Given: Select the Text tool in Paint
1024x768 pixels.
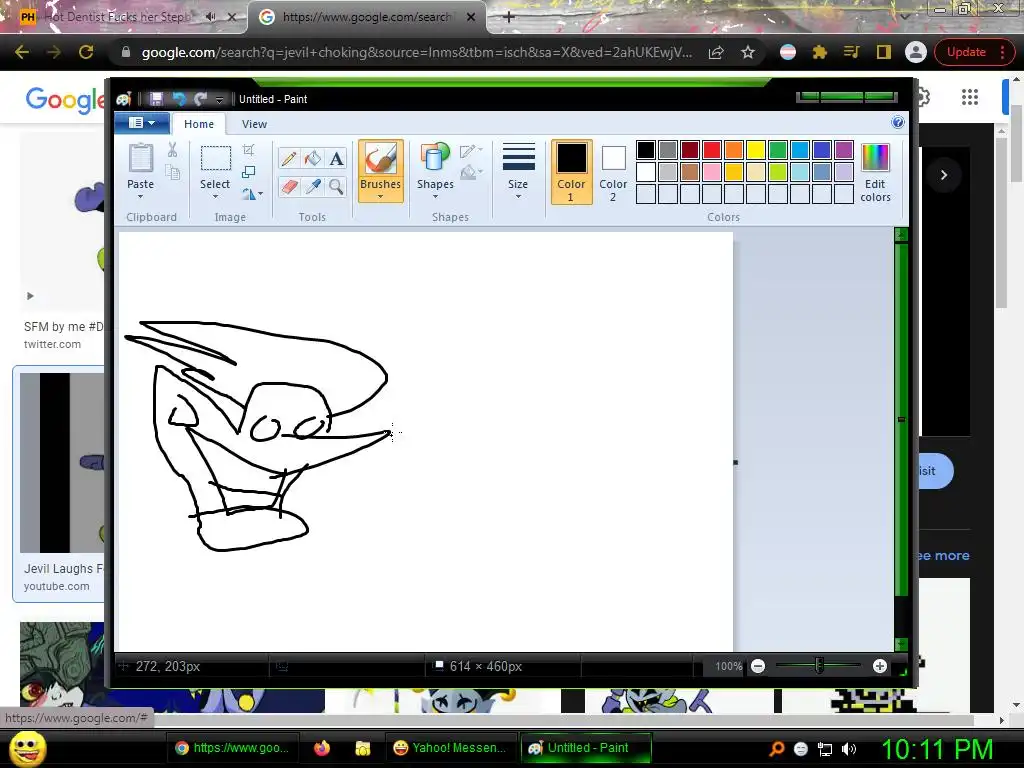Looking at the screenshot, I should pyautogui.click(x=336, y=159).
